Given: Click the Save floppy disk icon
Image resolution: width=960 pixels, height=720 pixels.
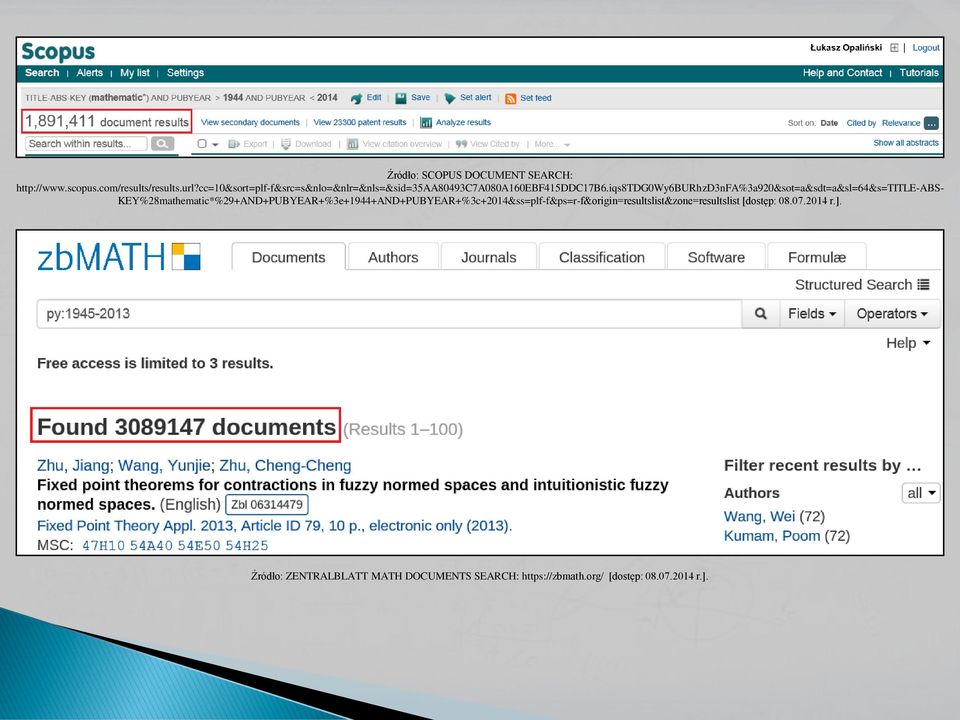Looking at the screenshot, I should click(x=401, y=98).
